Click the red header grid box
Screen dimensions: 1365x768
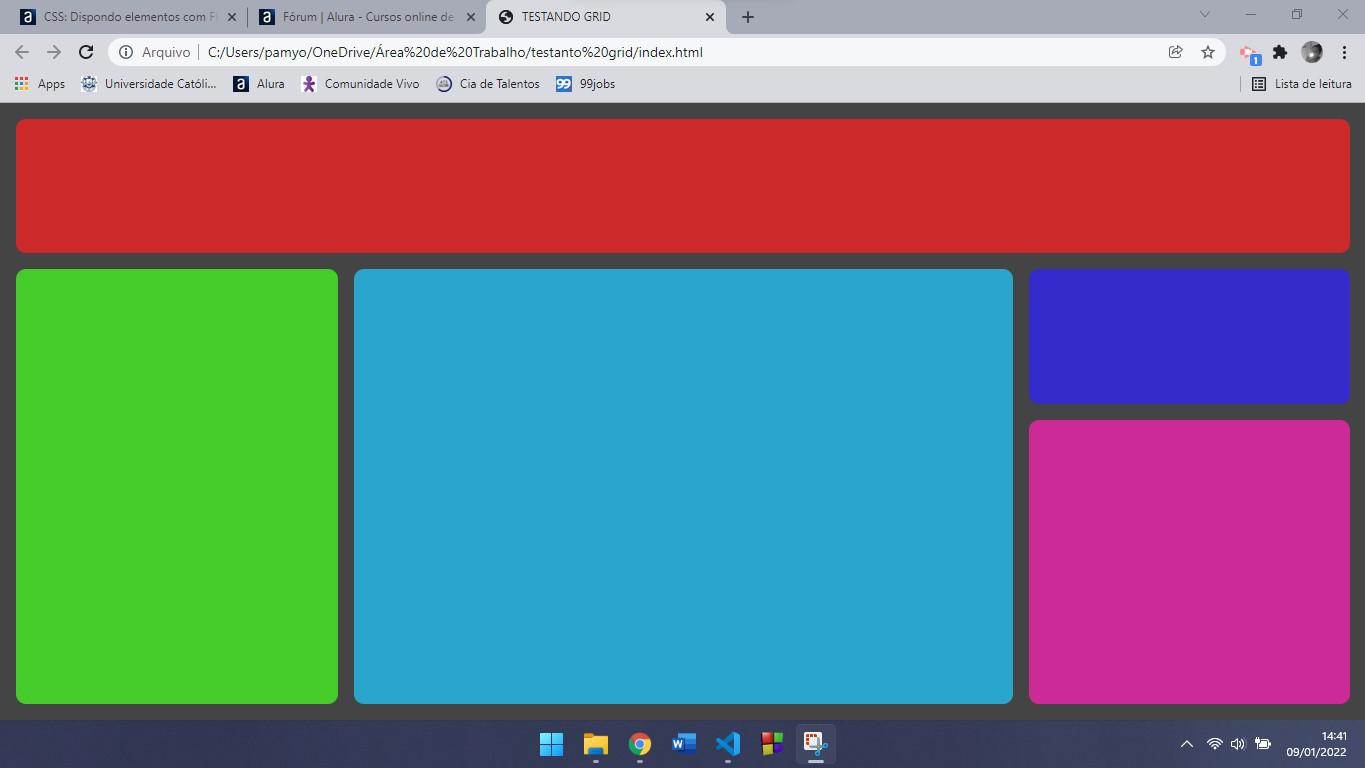click(x=683, y=186)
